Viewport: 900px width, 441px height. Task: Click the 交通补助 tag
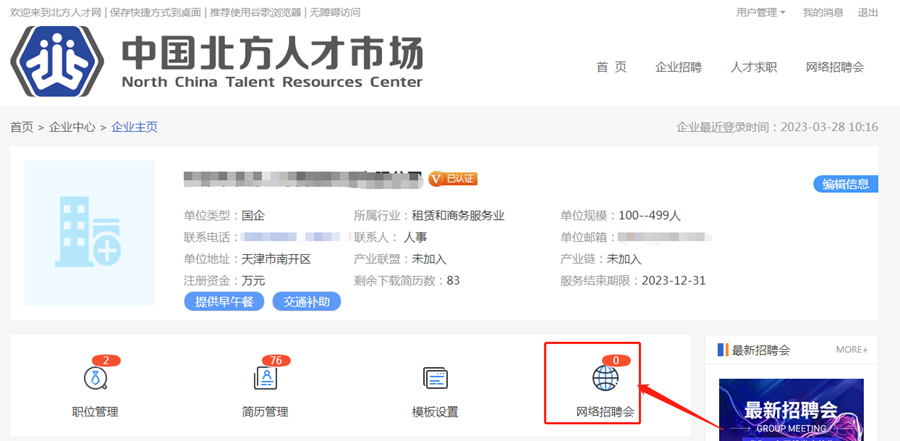(307, 301)
